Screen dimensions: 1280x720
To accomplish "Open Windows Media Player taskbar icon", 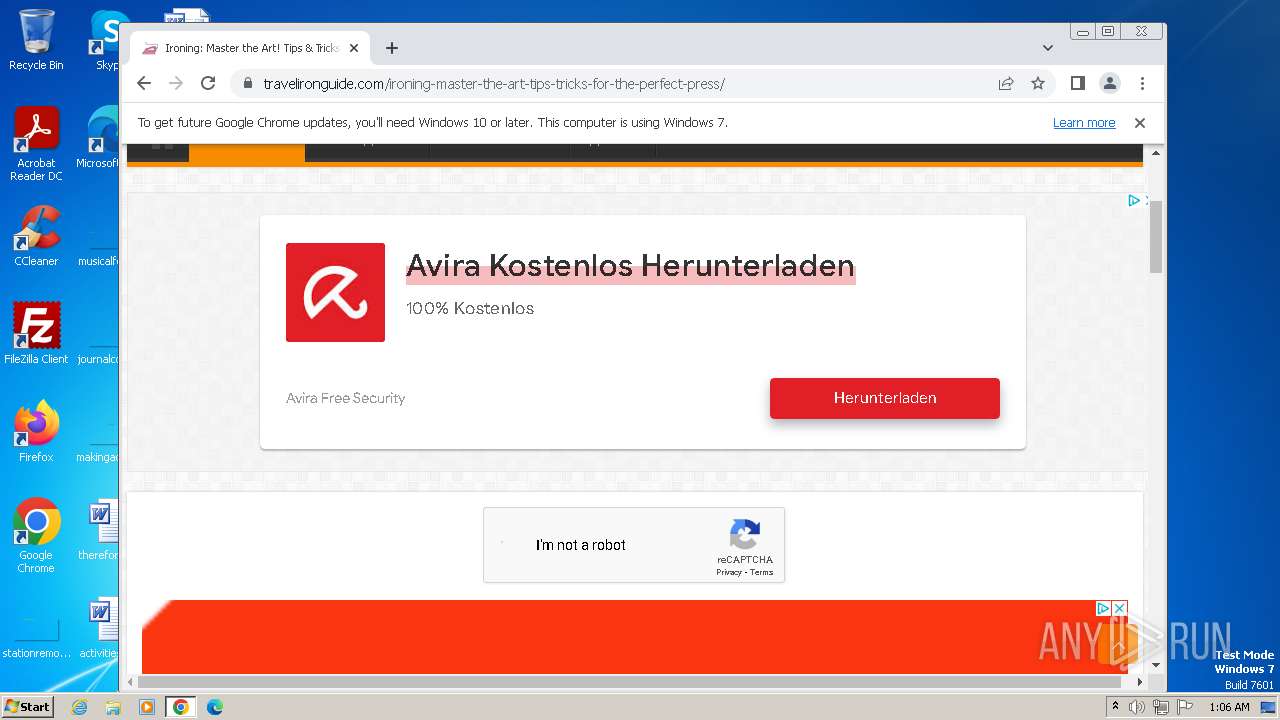I will 147,707.
